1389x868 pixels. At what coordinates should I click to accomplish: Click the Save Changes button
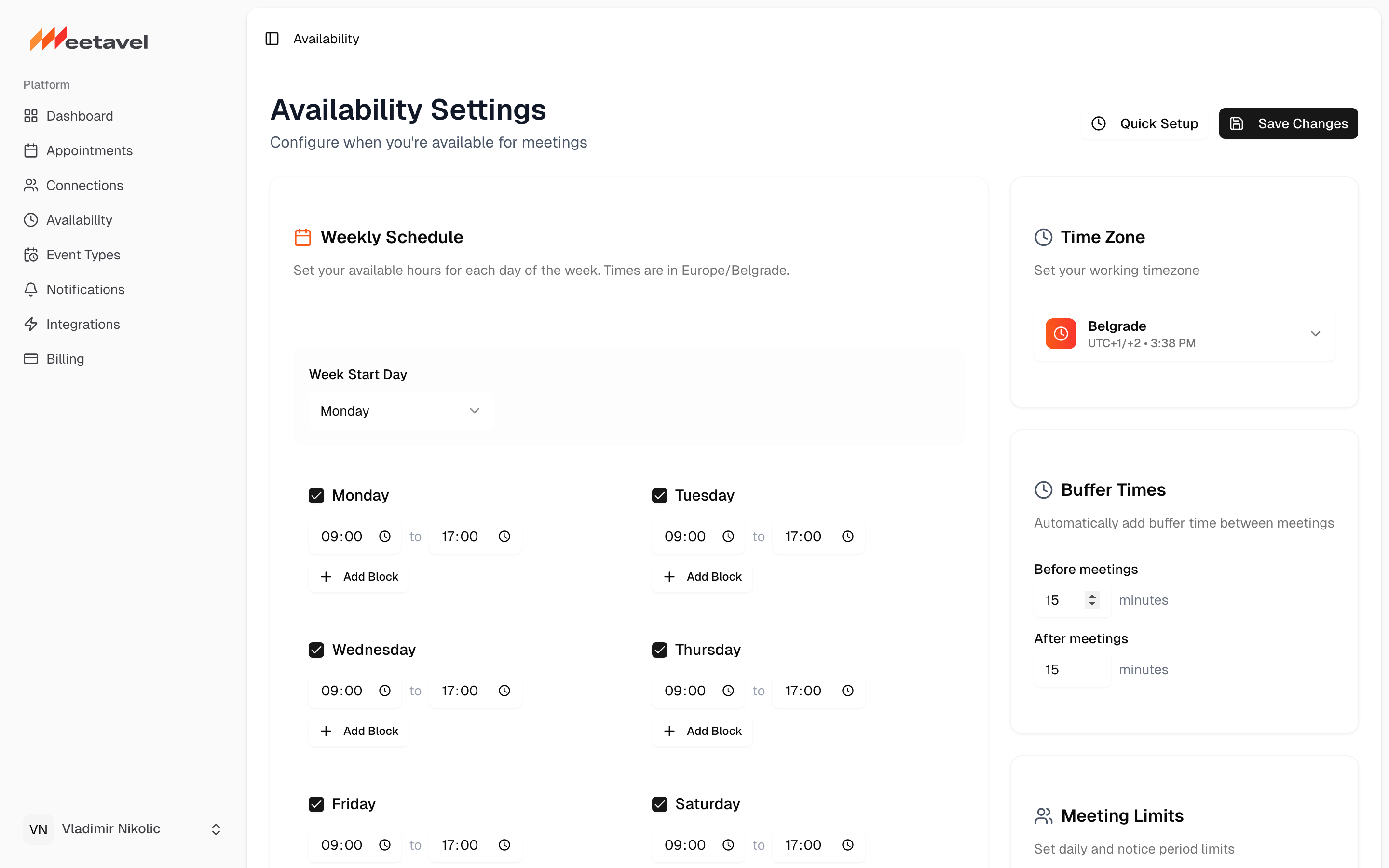[x=1288, y=123]
